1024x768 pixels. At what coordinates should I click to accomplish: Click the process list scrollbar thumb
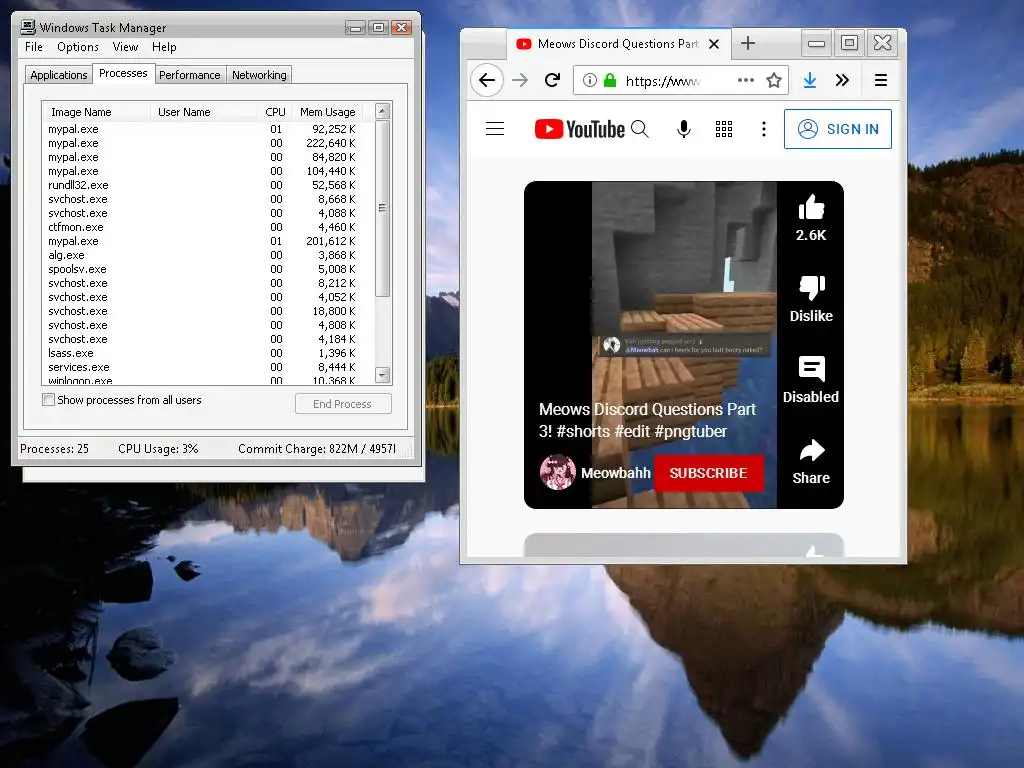point(383,208)
